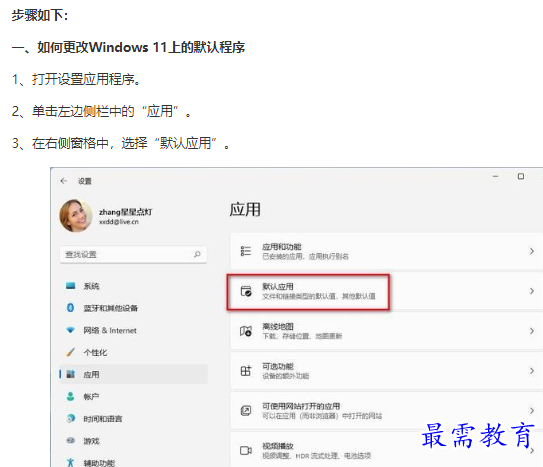This screenshot has height=467, width=543.
Task: Minimize the Settings window
Action: coord(496,176)
